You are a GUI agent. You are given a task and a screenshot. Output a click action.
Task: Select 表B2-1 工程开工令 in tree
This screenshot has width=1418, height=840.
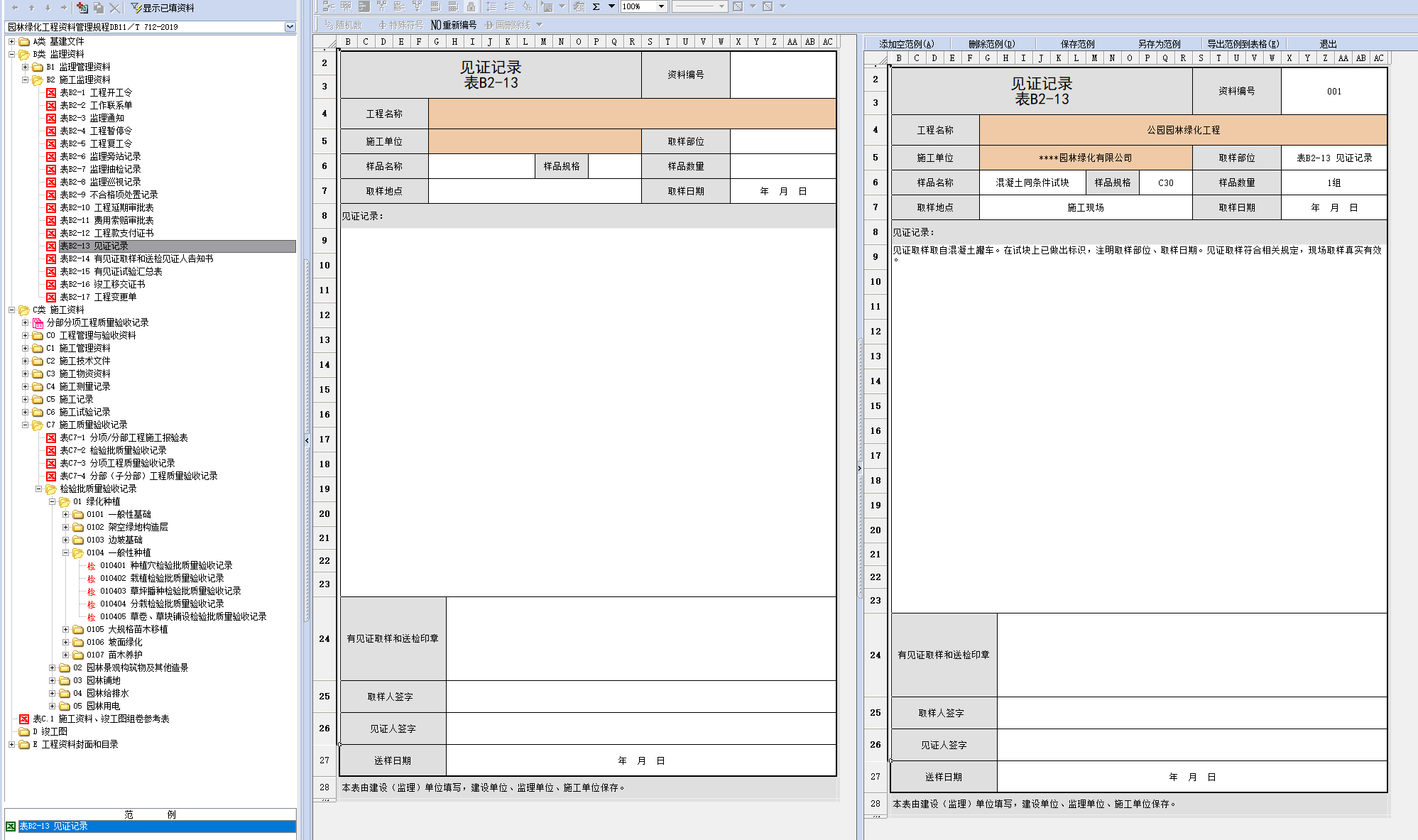pos(96,92)
